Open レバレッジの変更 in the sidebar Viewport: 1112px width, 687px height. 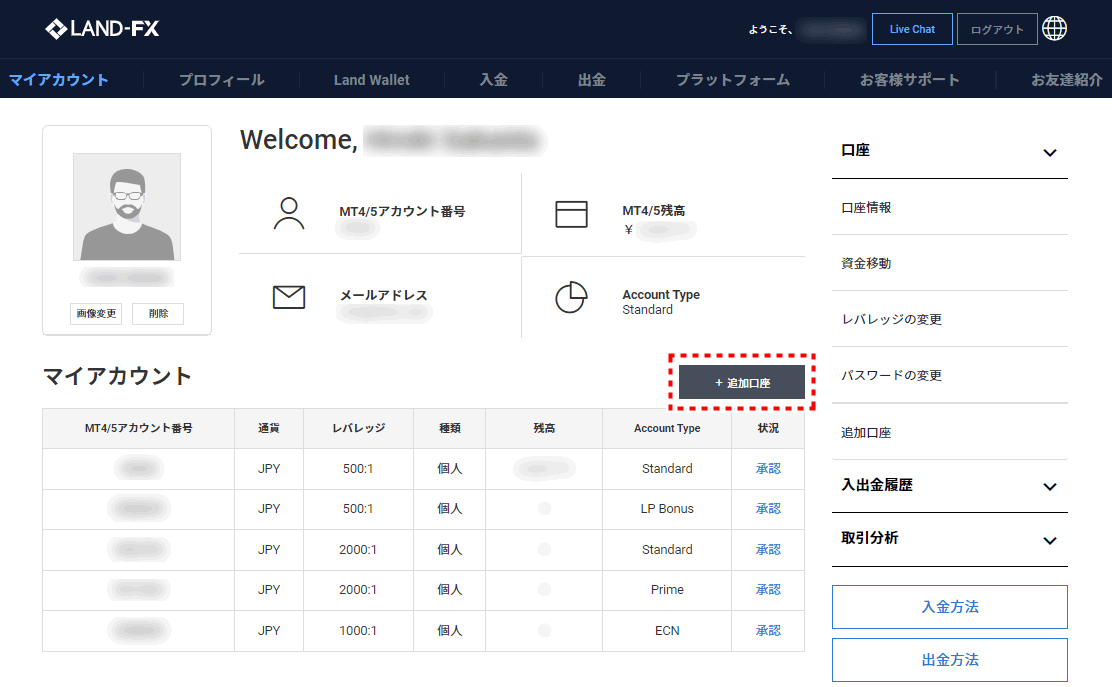tap(891, 319)
